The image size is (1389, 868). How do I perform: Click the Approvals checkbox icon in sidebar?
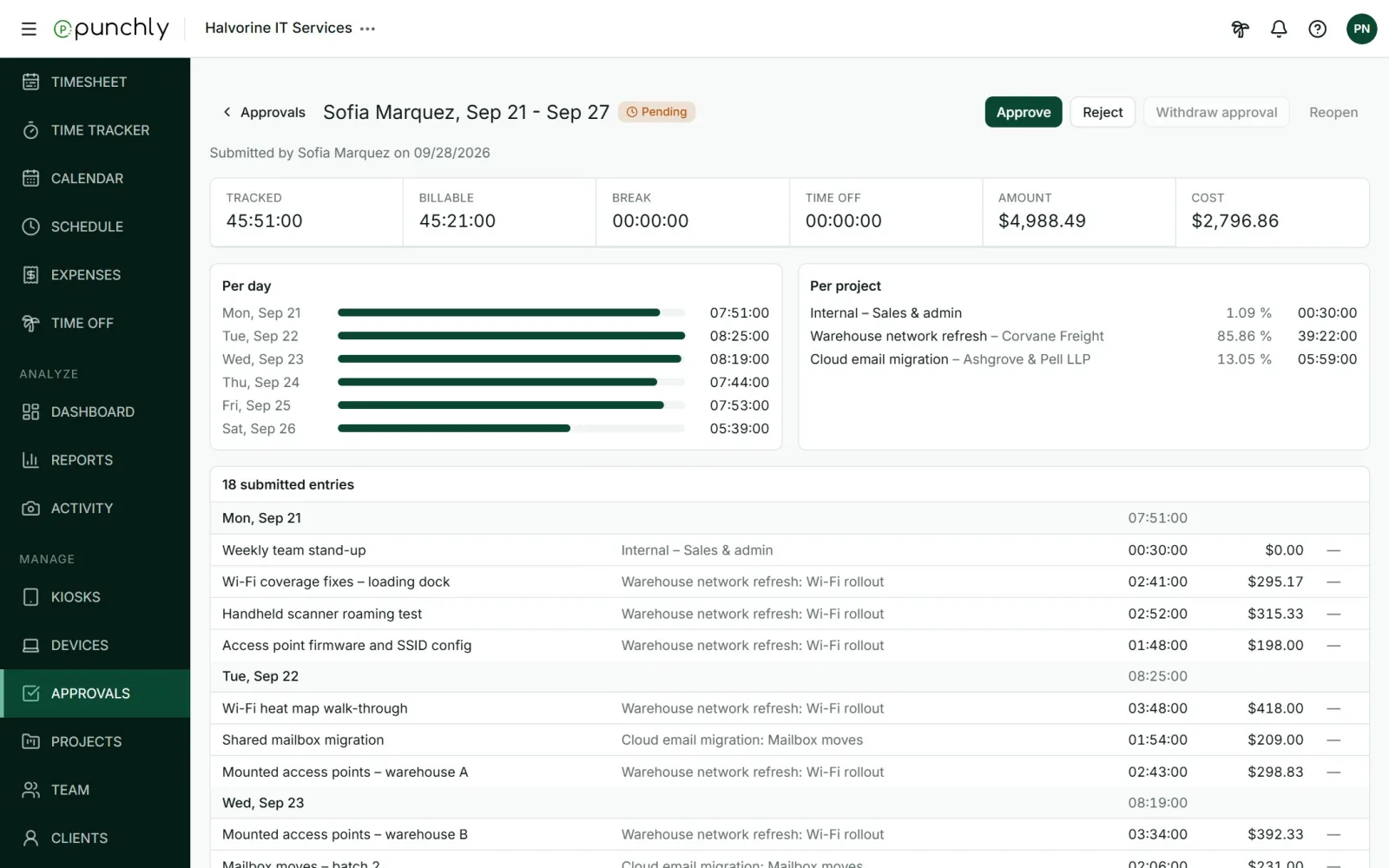(x=30, y=694)
